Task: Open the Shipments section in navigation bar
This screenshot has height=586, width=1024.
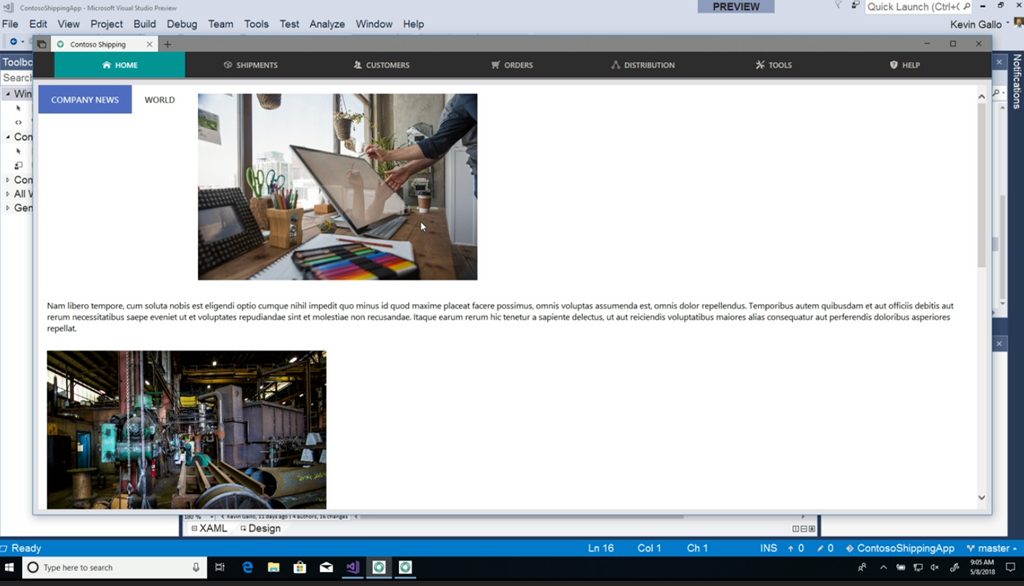Action: 251,65
